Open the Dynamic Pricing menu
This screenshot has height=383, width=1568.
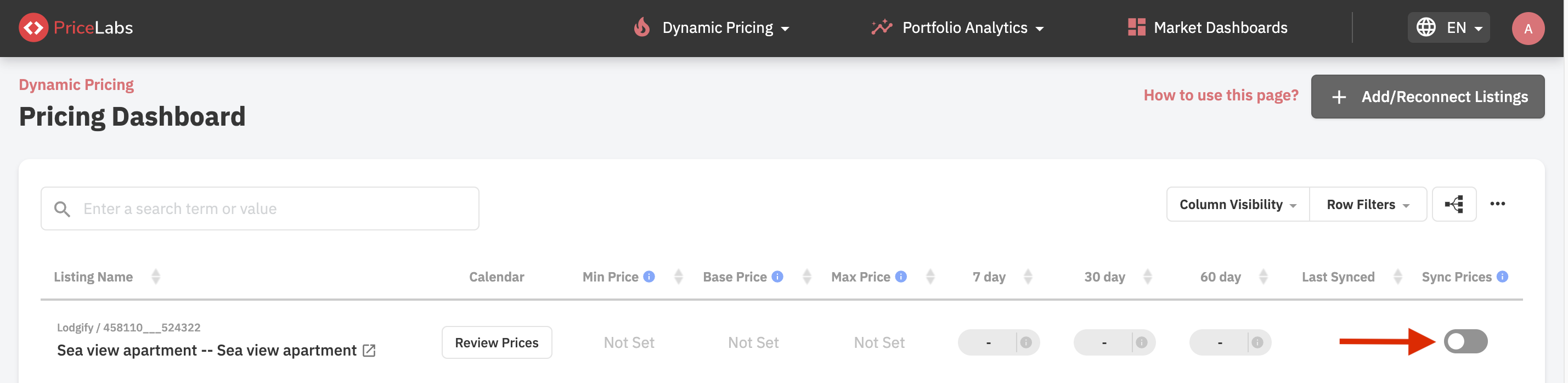pos(711,28)
